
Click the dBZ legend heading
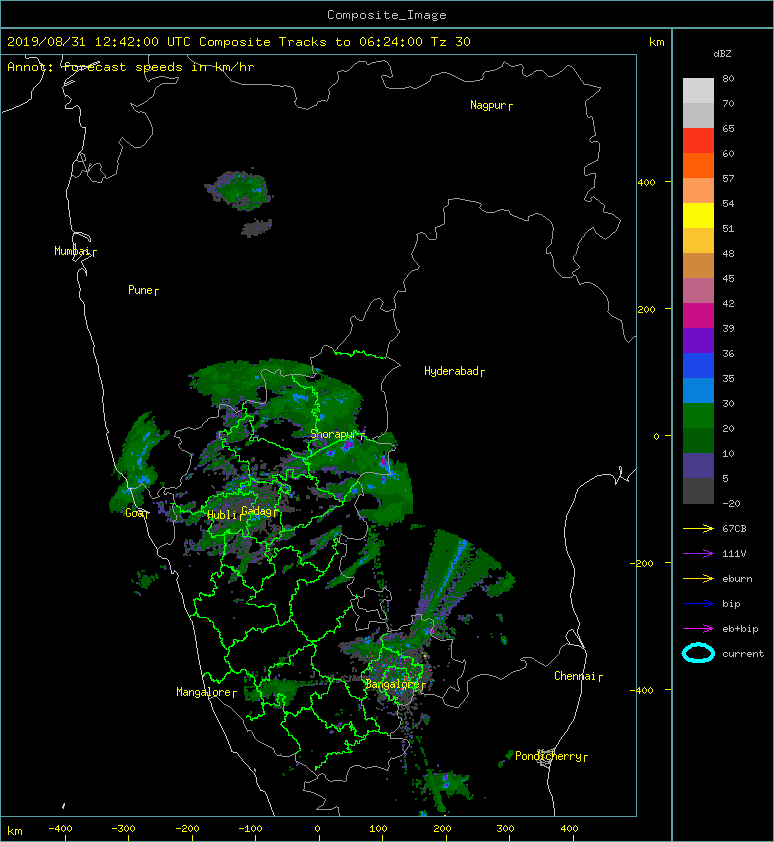click(x=722, y=54)
